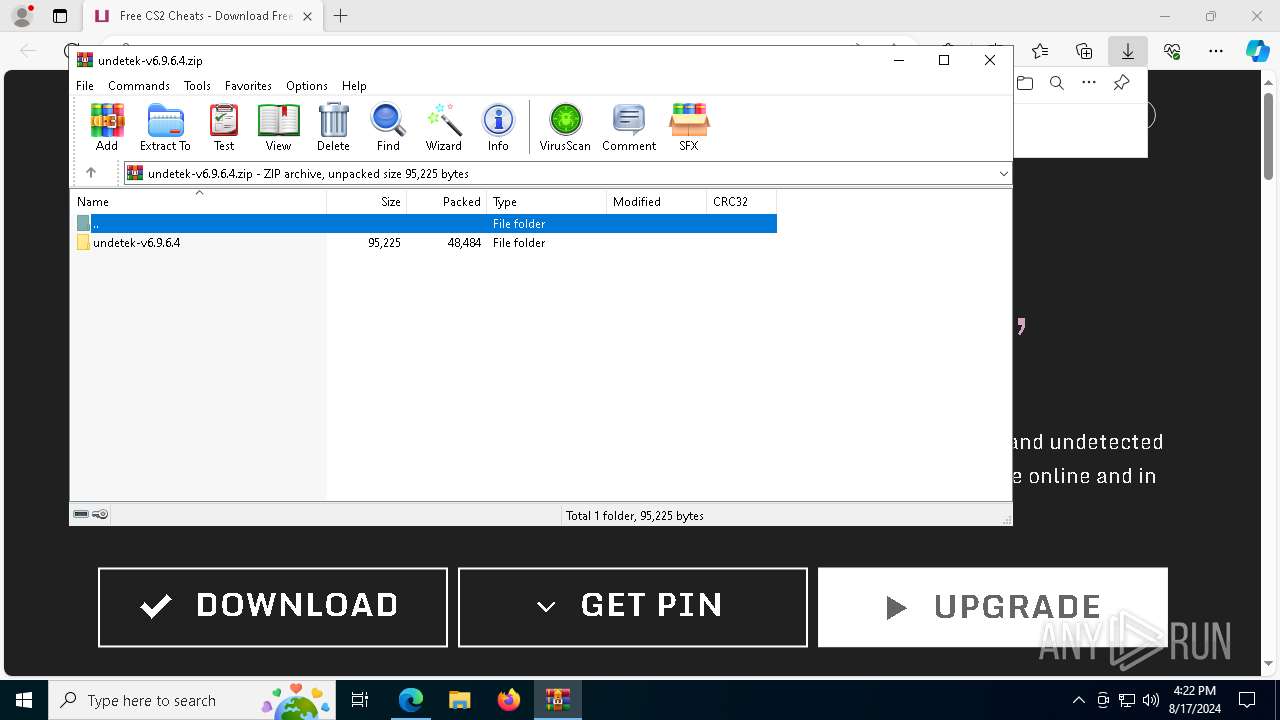Image resolution: width=1280 pixels, height=720 pixels.
Task: Click the Extract To toolbar icon
Action: tap(165, 127)
